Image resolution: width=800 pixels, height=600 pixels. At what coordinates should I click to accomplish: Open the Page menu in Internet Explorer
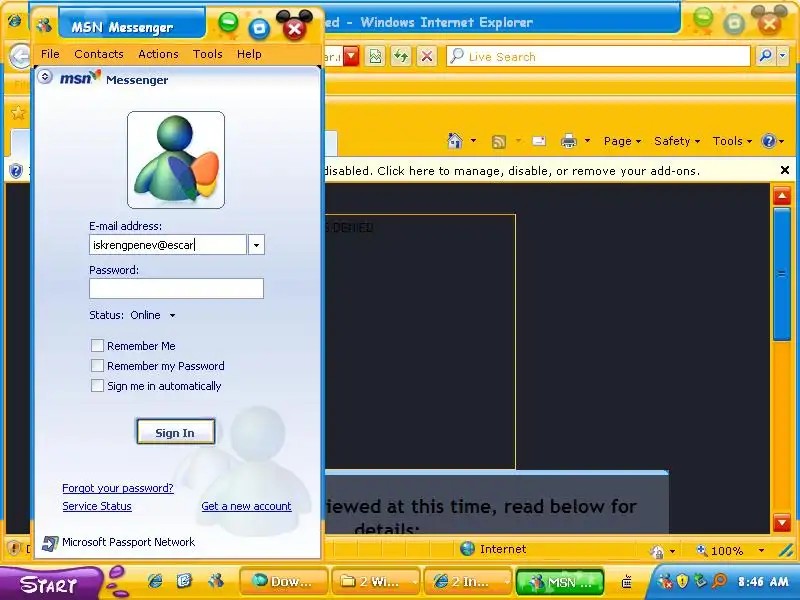pyautogui.click(x=622, y=141)
